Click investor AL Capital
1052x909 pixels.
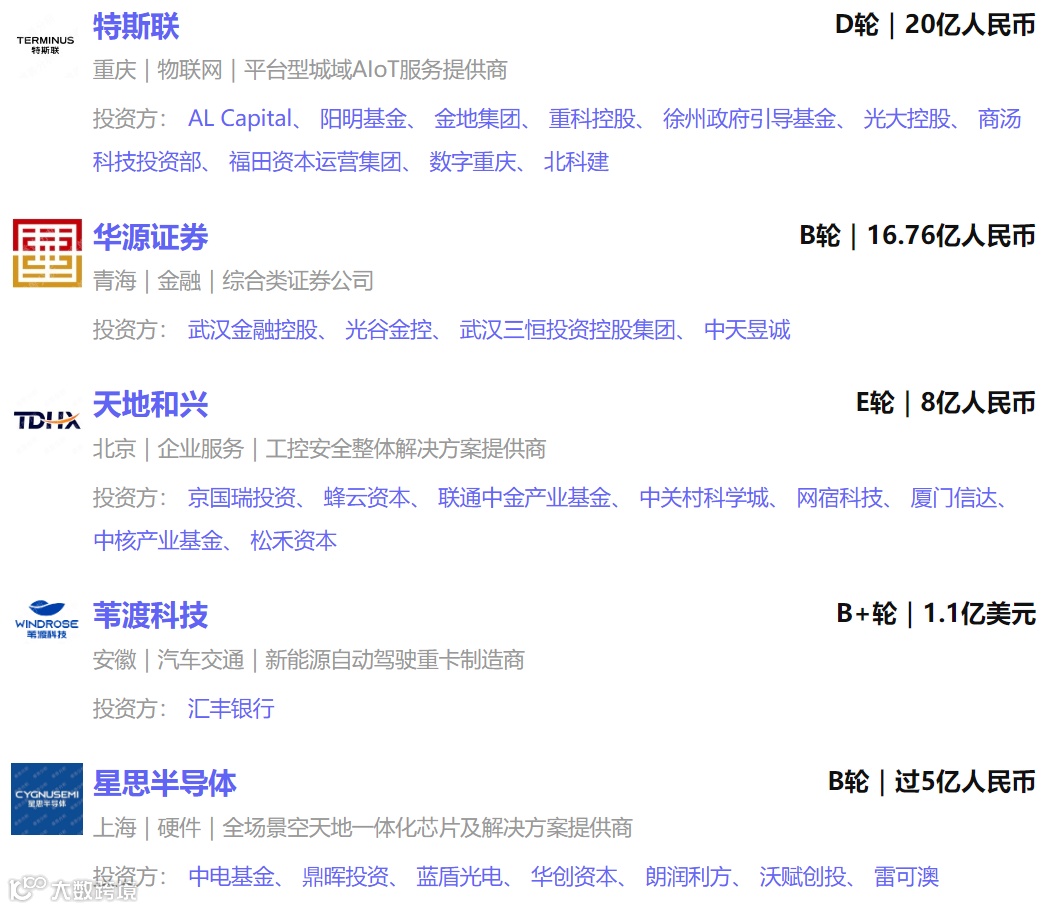click(240, 119)
